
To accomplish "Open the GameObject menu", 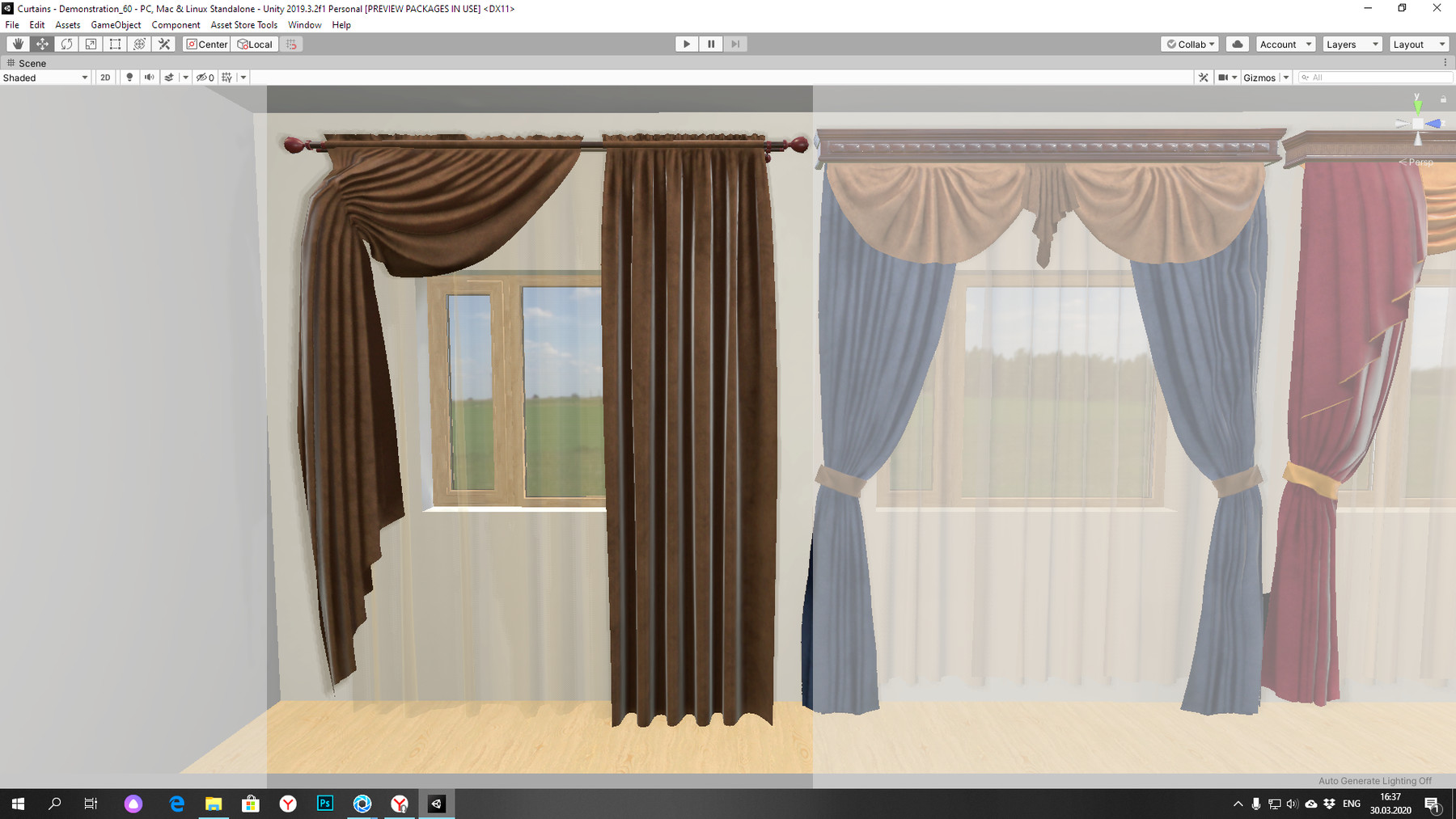I will tap(116, 24).
